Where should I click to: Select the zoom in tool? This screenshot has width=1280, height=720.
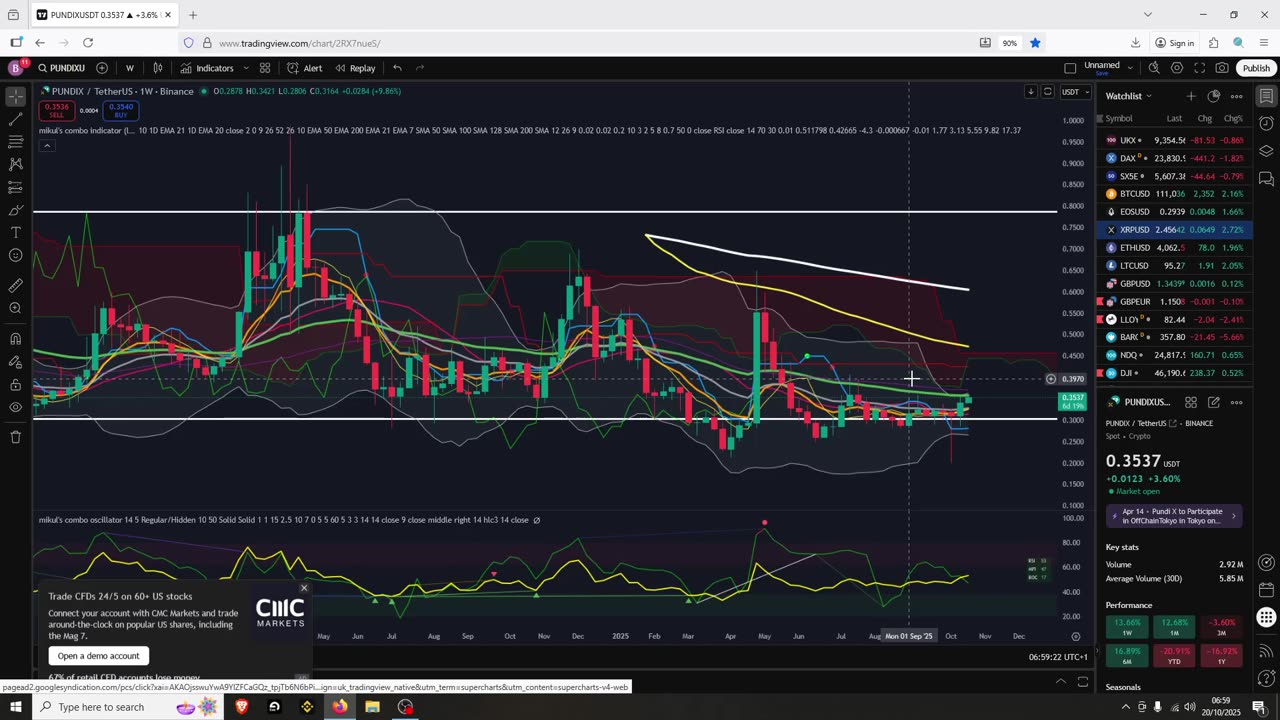(x=15, y=309)
